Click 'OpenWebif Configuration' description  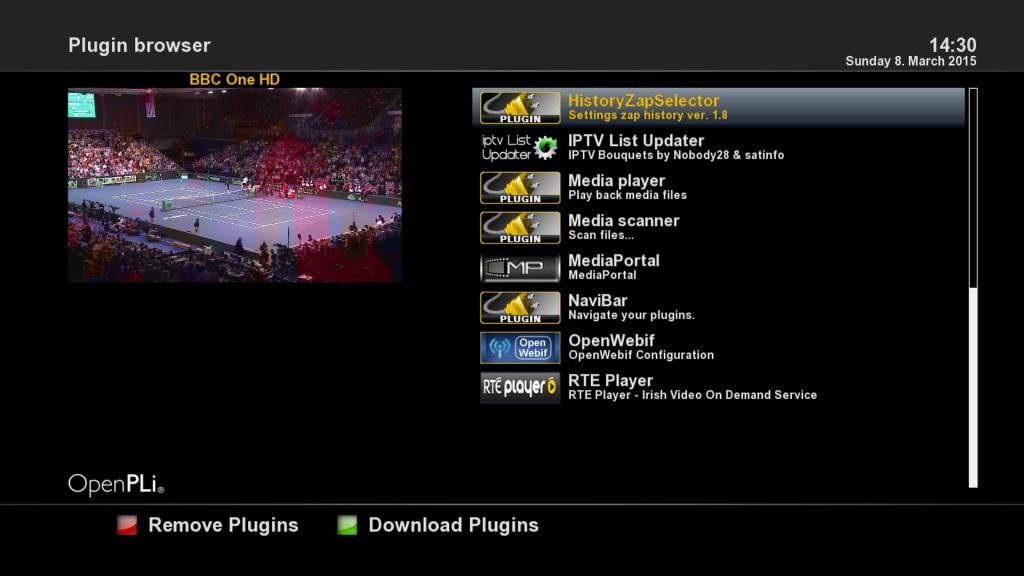coord(641,355)
